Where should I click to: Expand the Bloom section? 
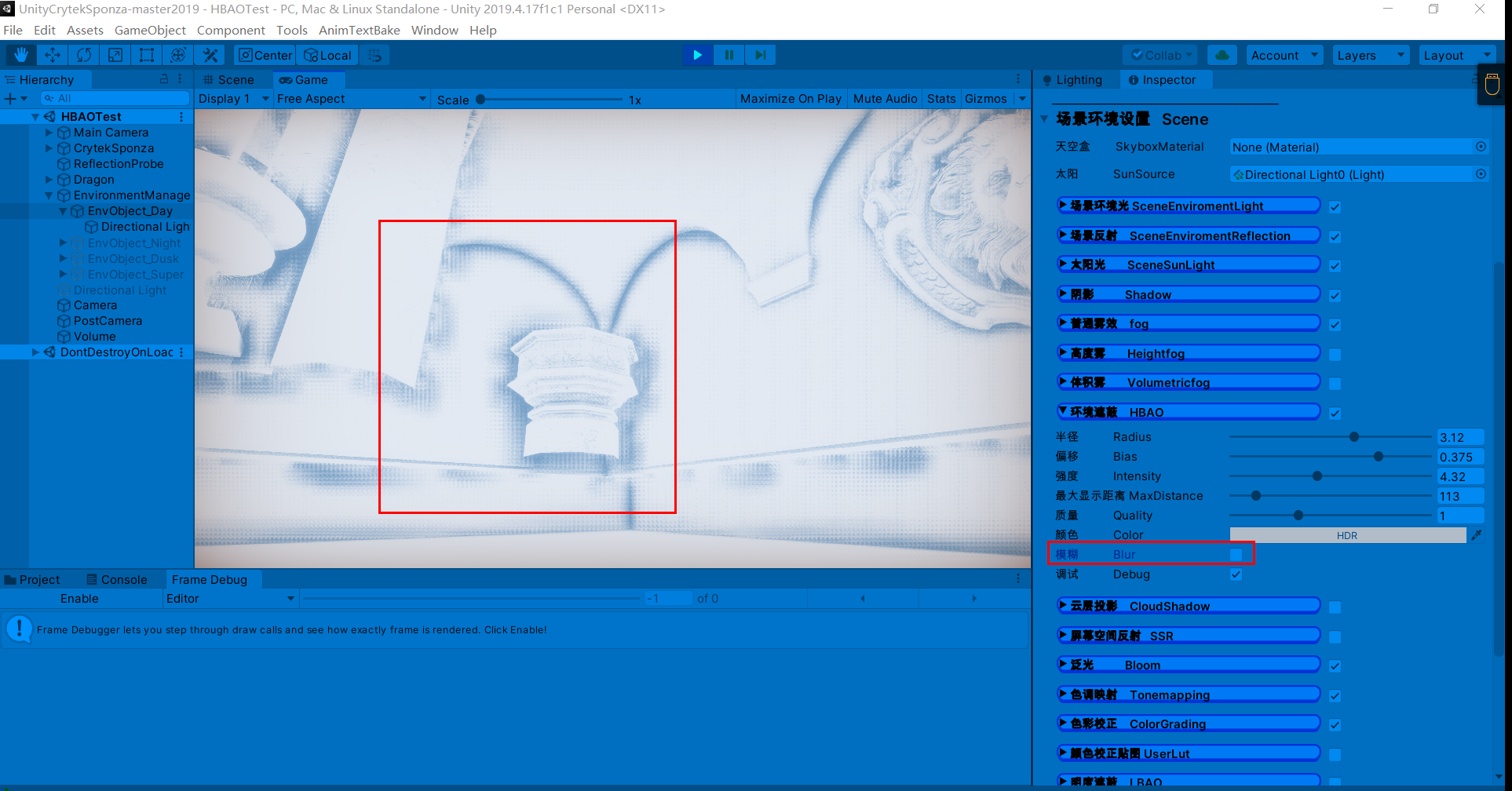1063,664
